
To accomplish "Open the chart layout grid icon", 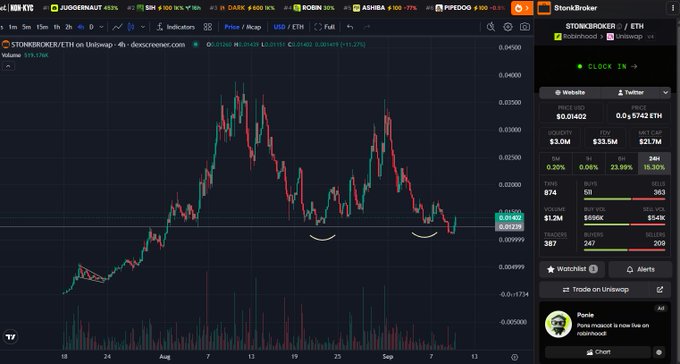I will click(208, 27).
